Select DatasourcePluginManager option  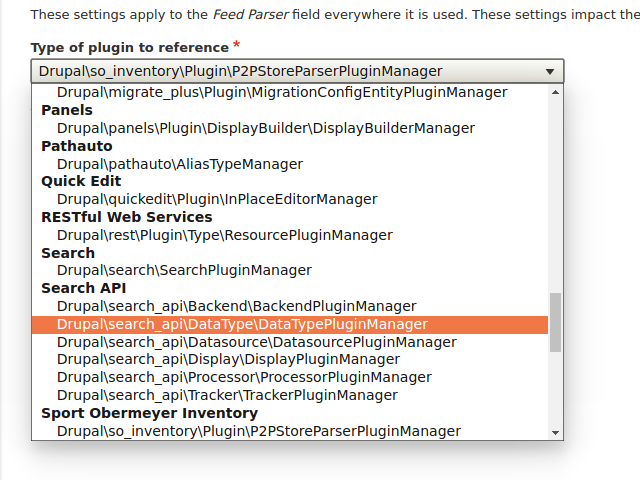[x=257, y=342]
